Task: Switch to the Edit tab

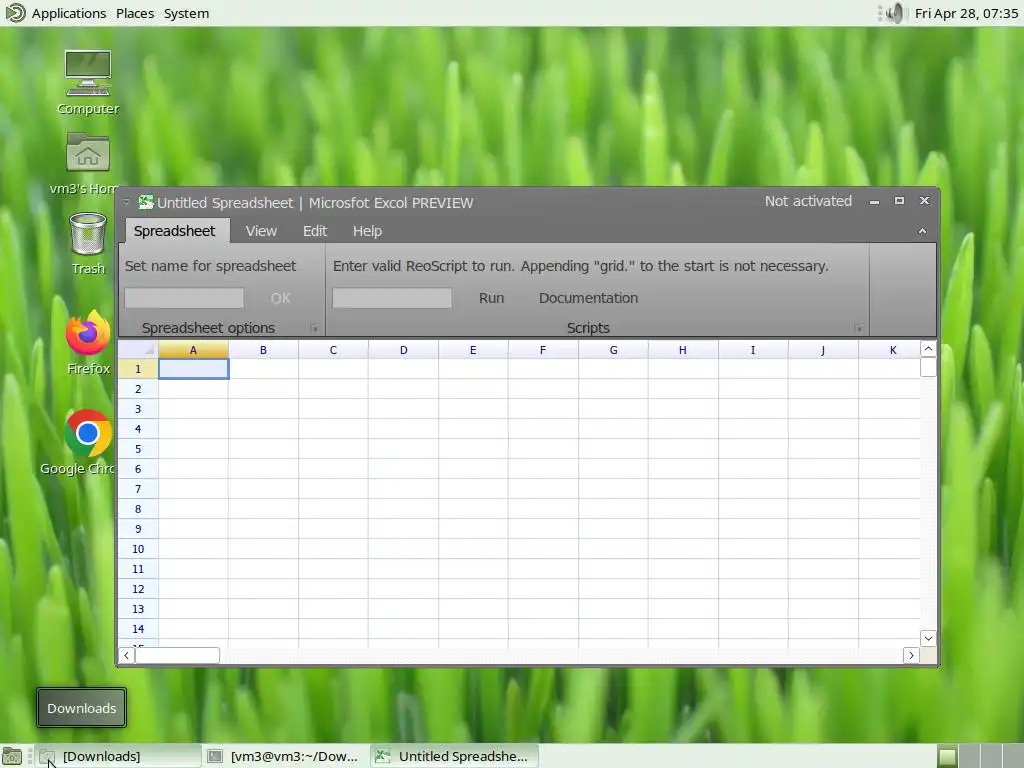Action: 315,231
